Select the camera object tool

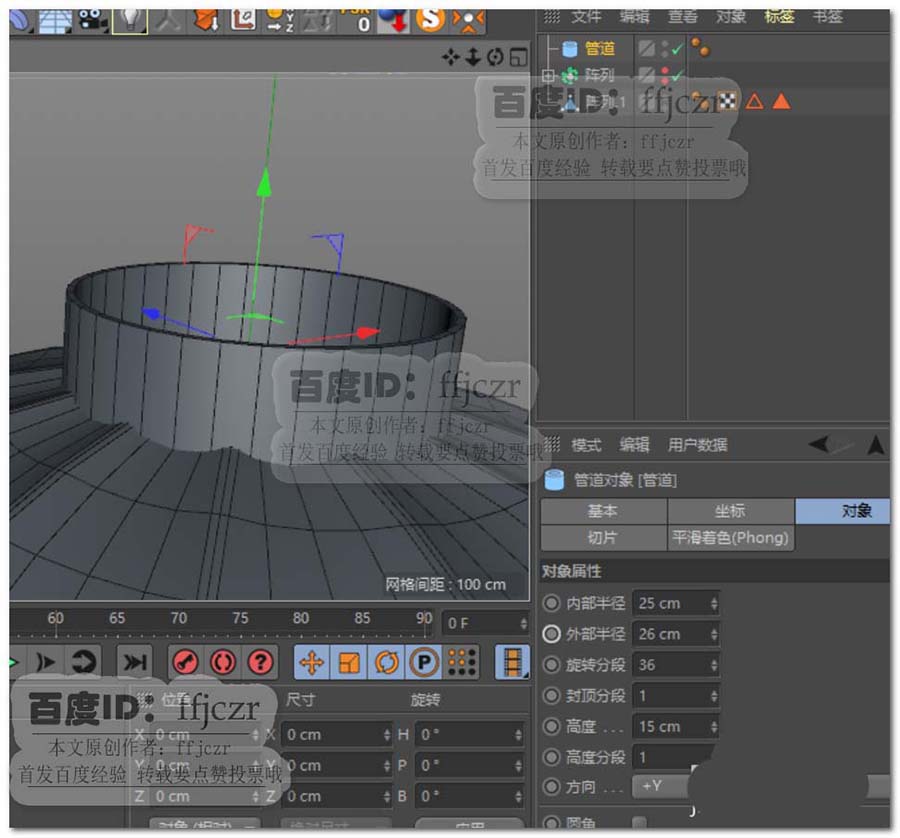tap(92, 21)
